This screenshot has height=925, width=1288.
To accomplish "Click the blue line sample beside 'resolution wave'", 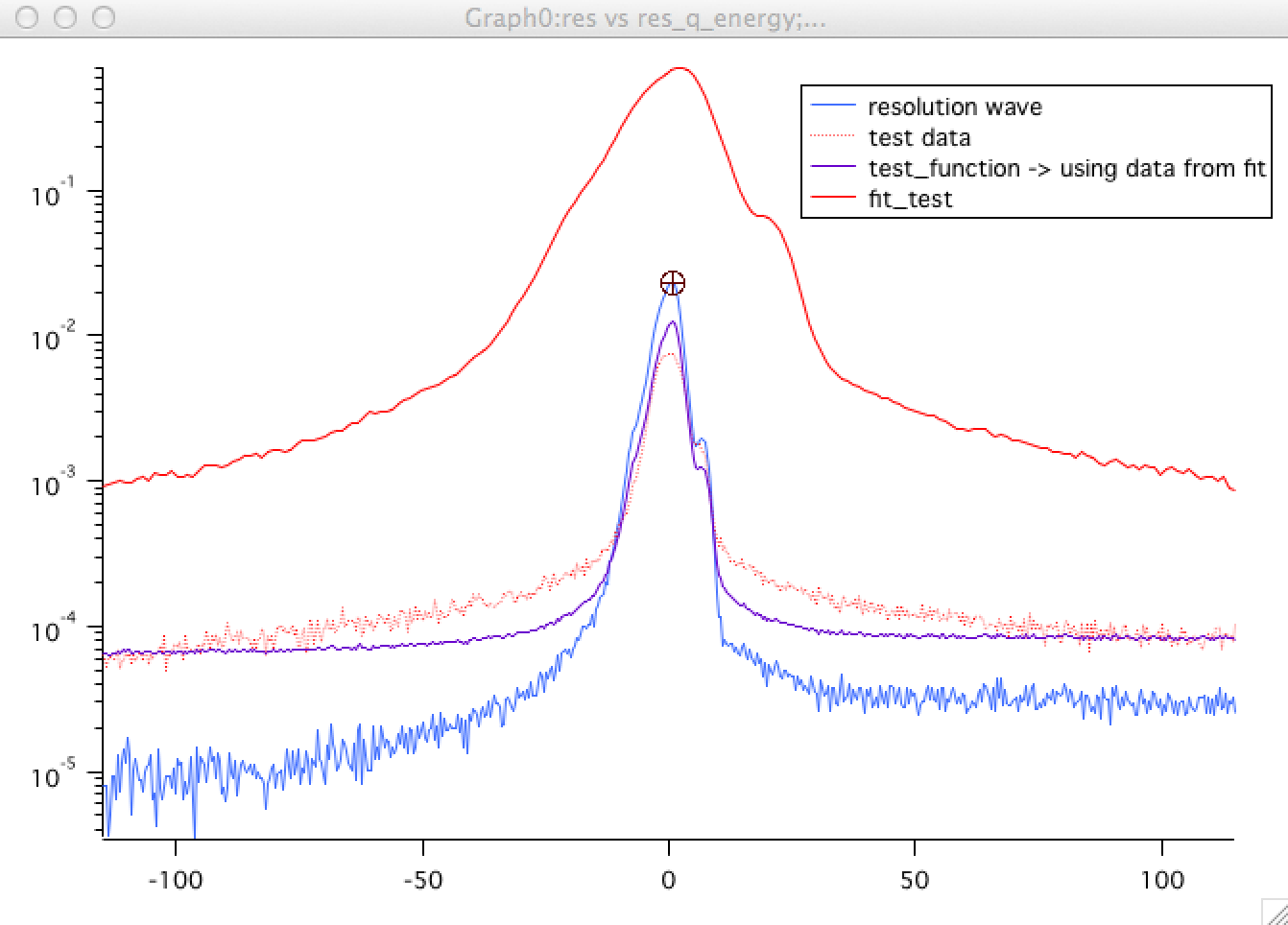I will [833, 107].
